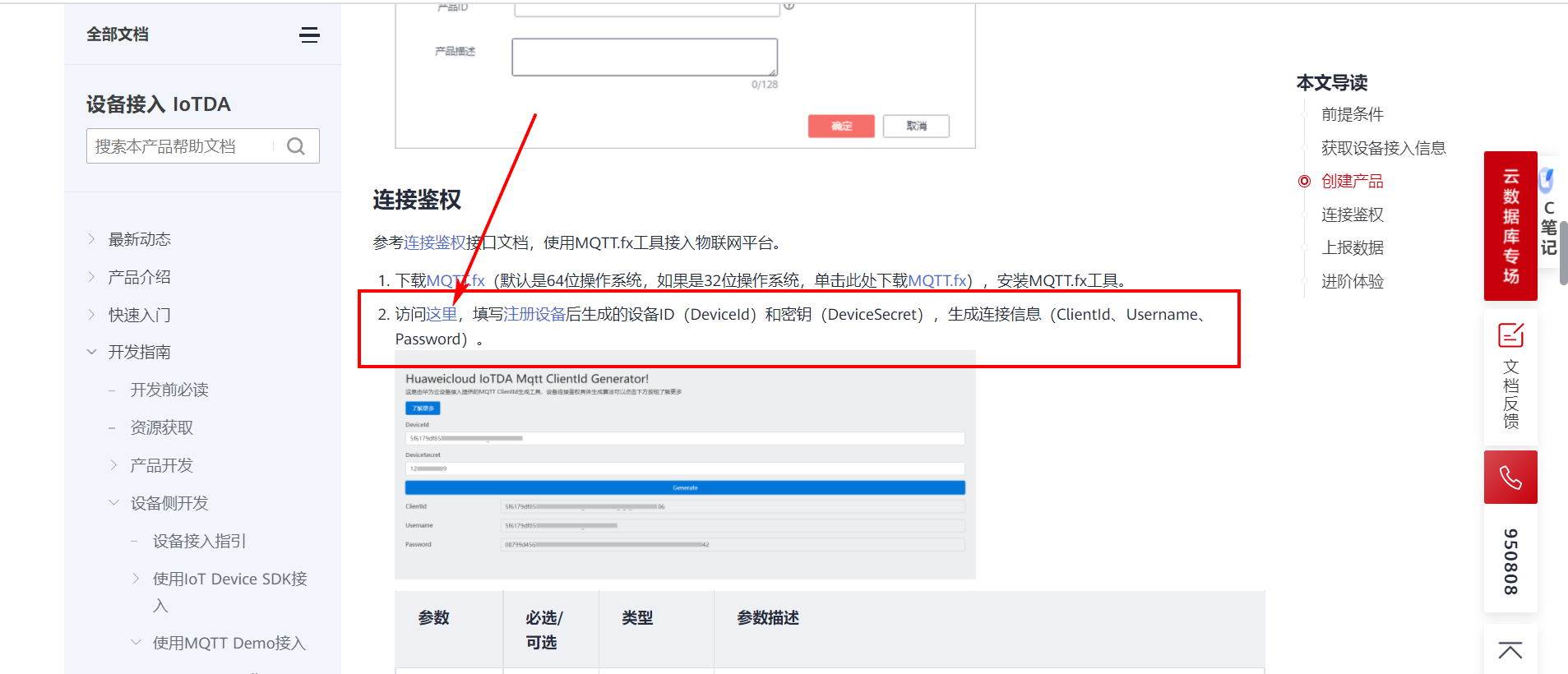Click the 950808 hotline number panel
This screenshot has width=1568, height=674.
pos(1510,561)
